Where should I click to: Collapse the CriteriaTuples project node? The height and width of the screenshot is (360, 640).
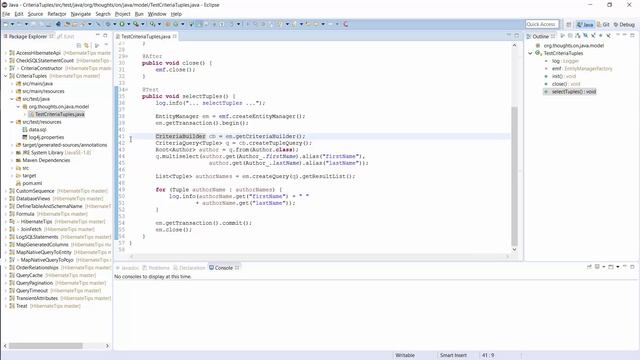6,76
